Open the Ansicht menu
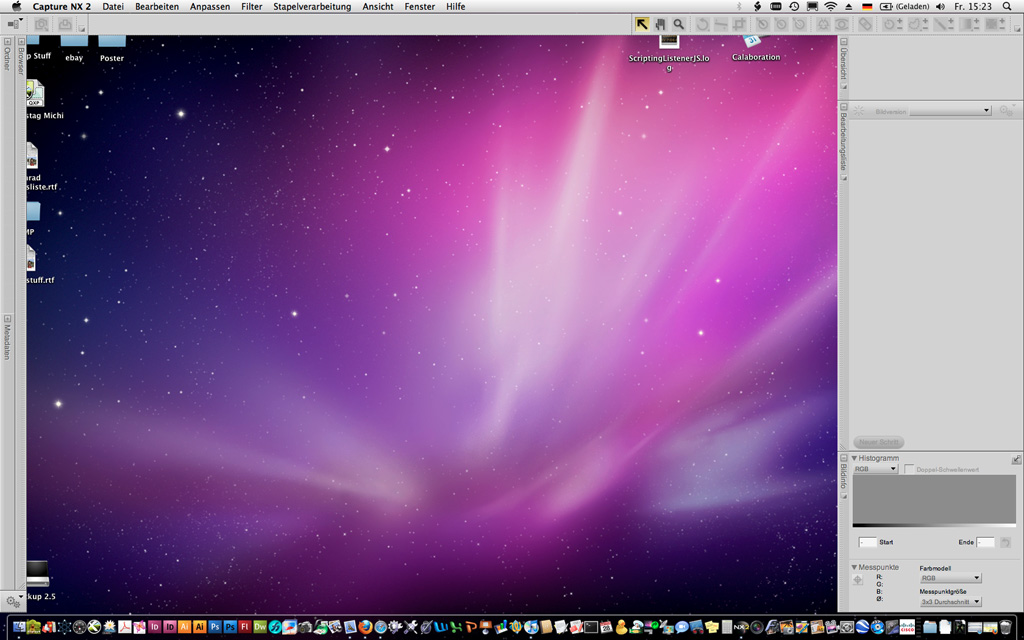The height and width of the screenshot is (640, 1024). [x=378, y=7]
